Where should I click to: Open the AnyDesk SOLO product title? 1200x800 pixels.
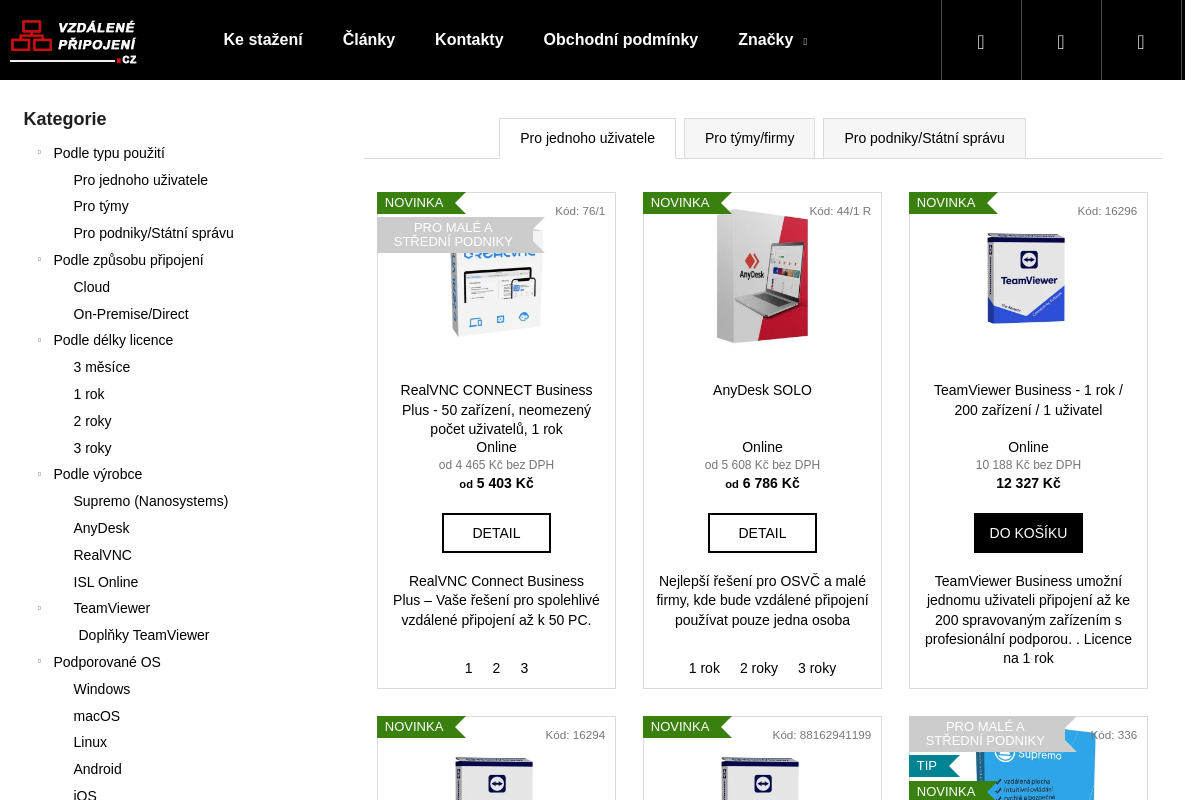coord(762,390)
